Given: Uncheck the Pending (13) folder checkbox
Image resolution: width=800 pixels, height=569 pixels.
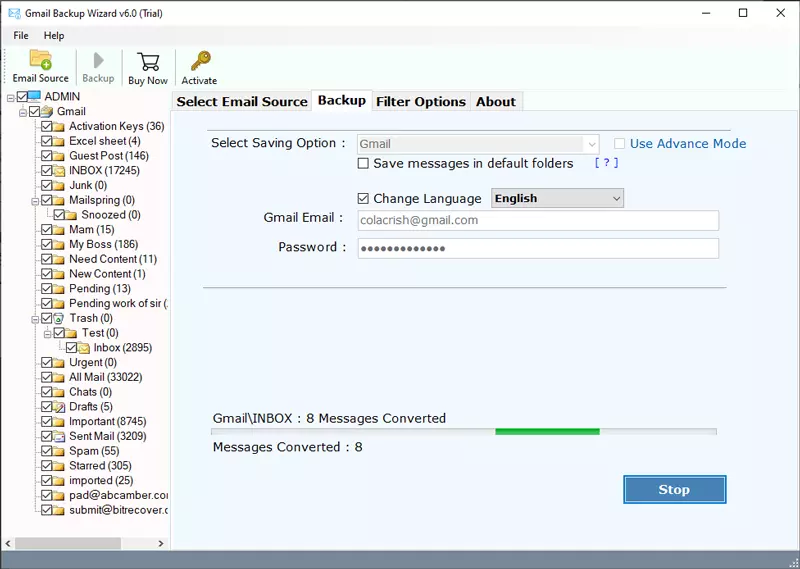Looking at the screenshot, I should (x=46, y=289).
